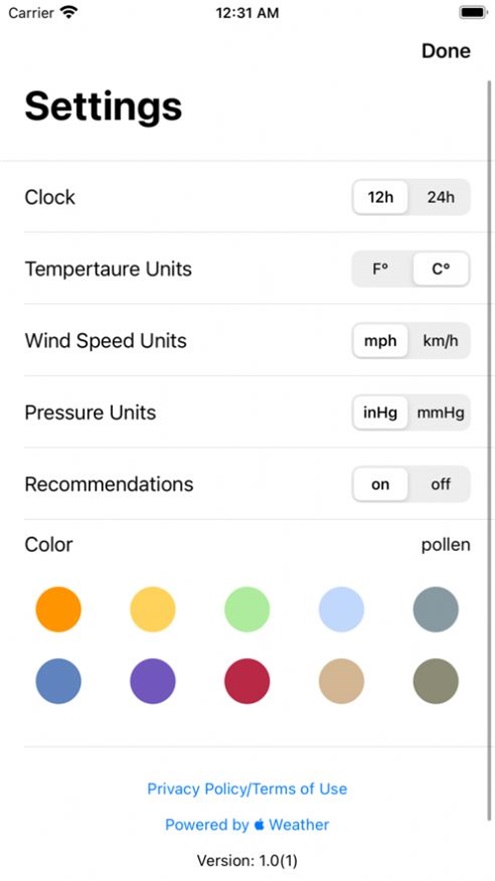Open Privacy Policy/Terms of Use link
The image size is (495, 881).
(247, 789)
